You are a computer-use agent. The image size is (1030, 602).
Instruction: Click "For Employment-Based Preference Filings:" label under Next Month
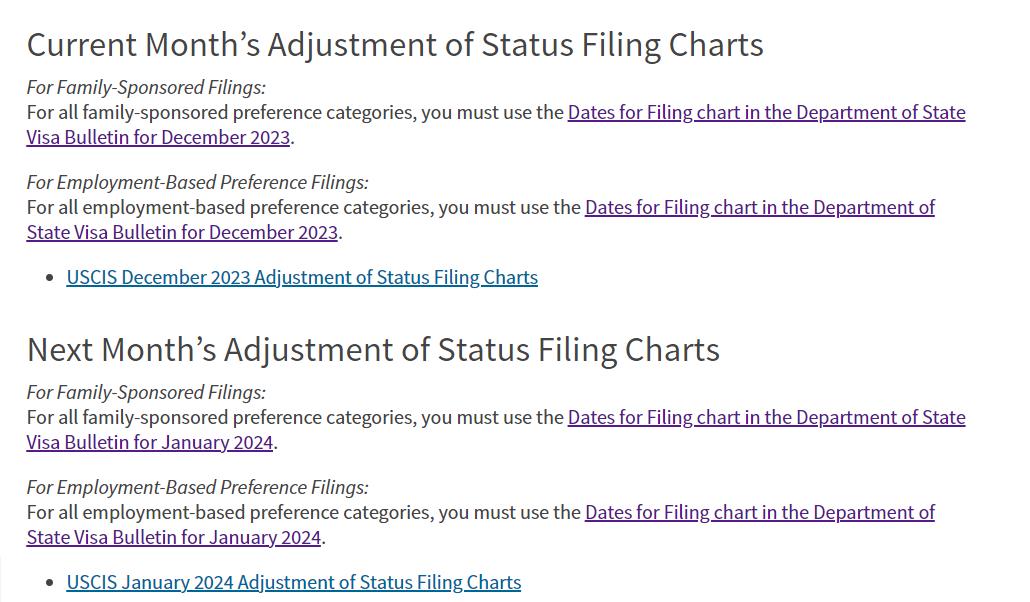(x=197, y=487)
